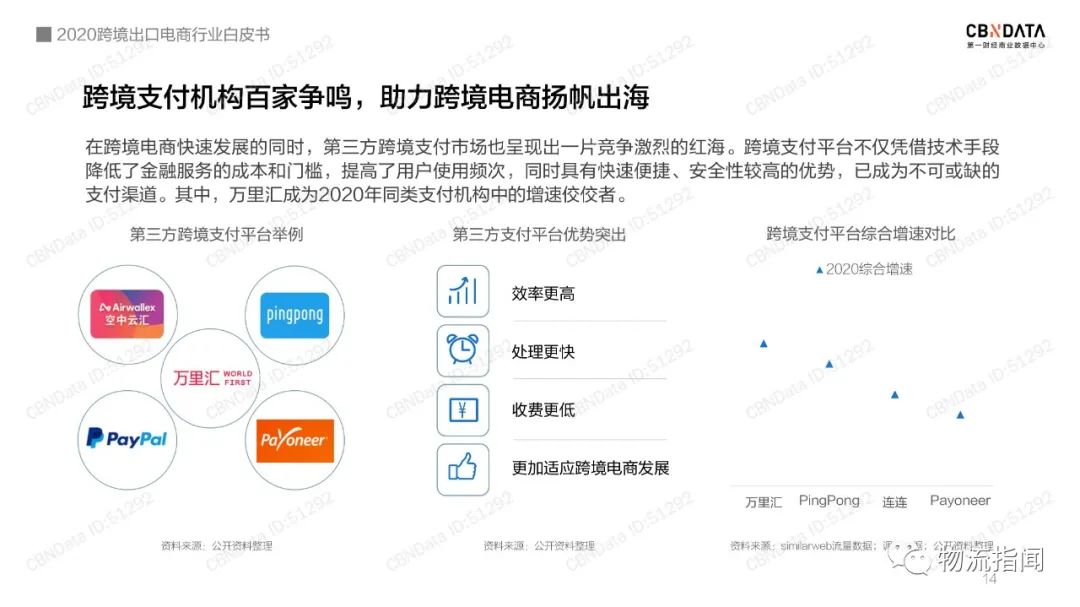Click the 物流指闻 account name

click(x=990, y=559)
